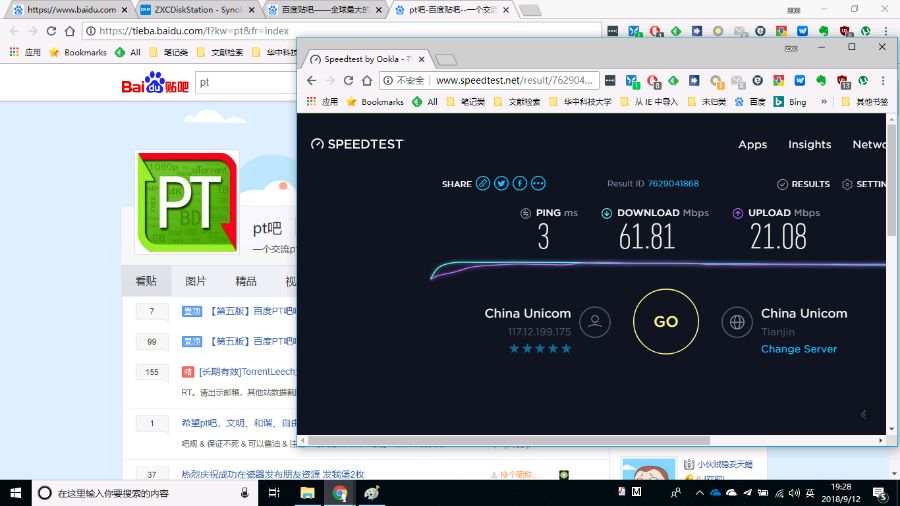Share the Speedtest result on Facebook
The height and width of the screenshot is (506, 900).
pos(519,184)
